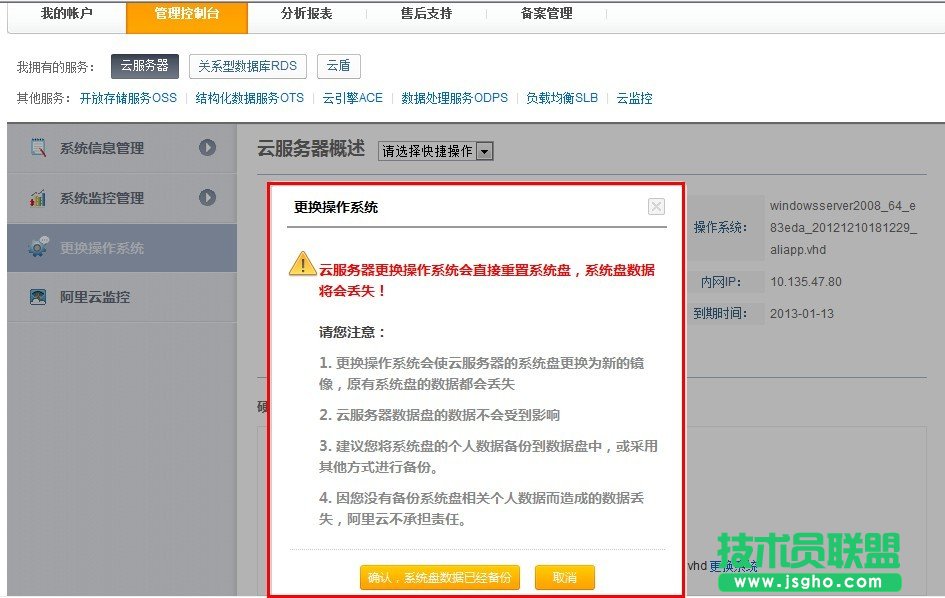Close the 更换操作系统 dialog with X
Image resolution: width=945 pixels, height=598 pixels.
click(656, 207)
